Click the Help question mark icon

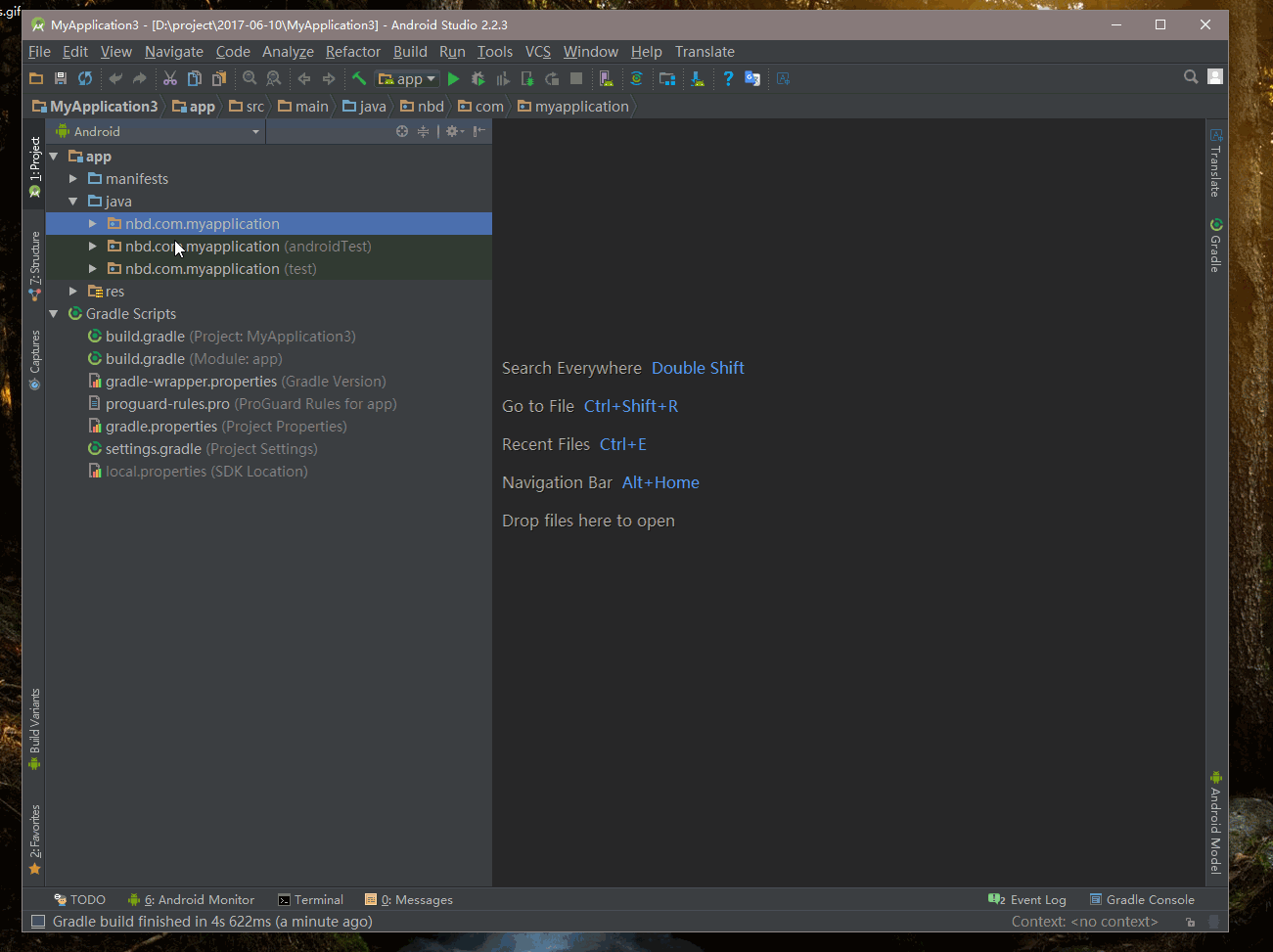coord(728,78)
